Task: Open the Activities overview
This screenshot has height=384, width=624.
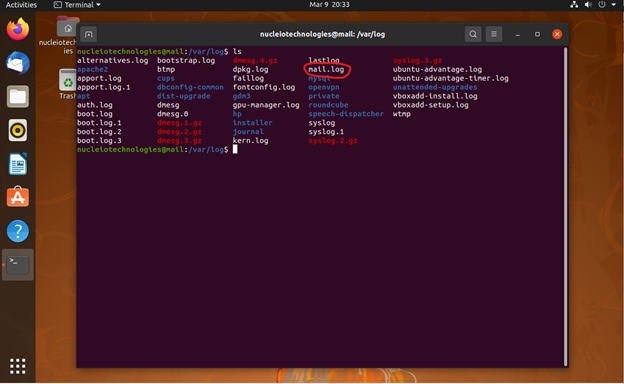Action: [21, 5]
